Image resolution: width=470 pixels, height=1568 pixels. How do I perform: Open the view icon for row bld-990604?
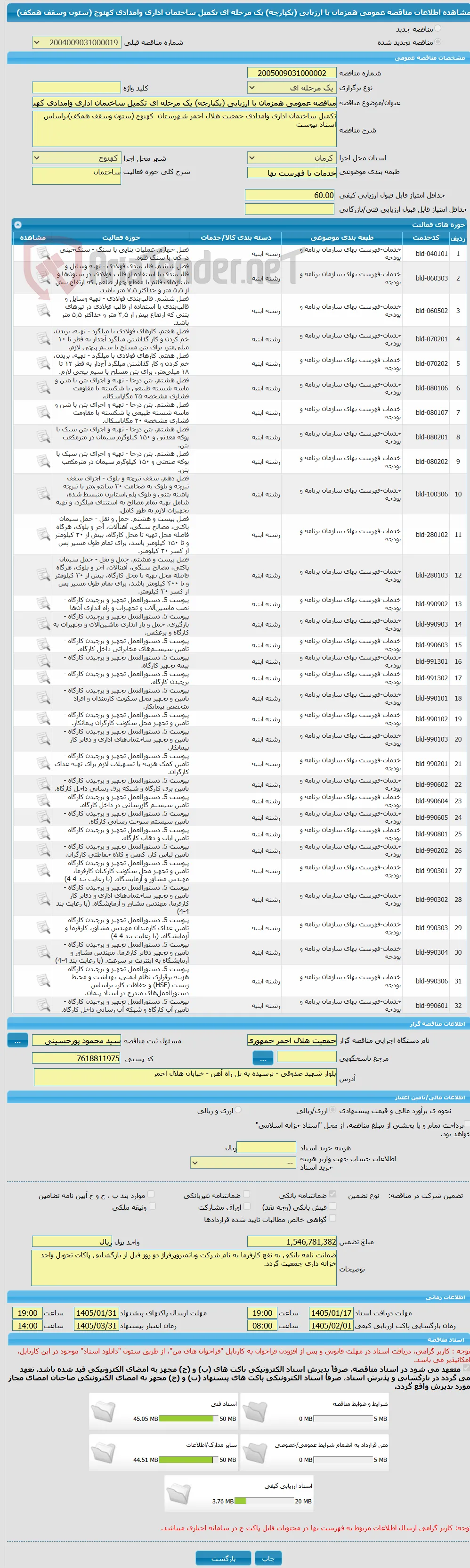coord(43,801)
